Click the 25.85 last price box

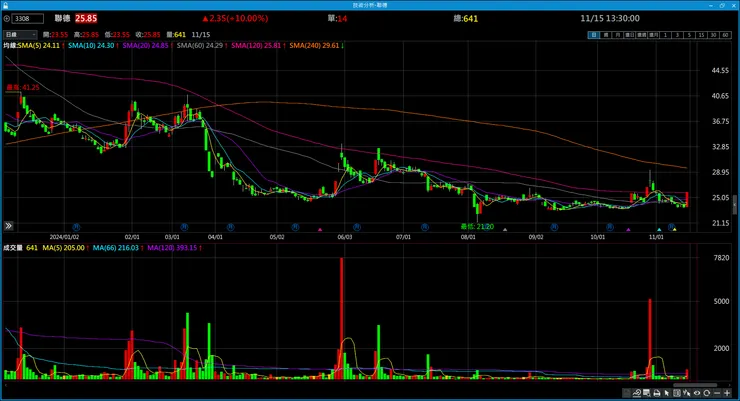(x=86, y=18)
